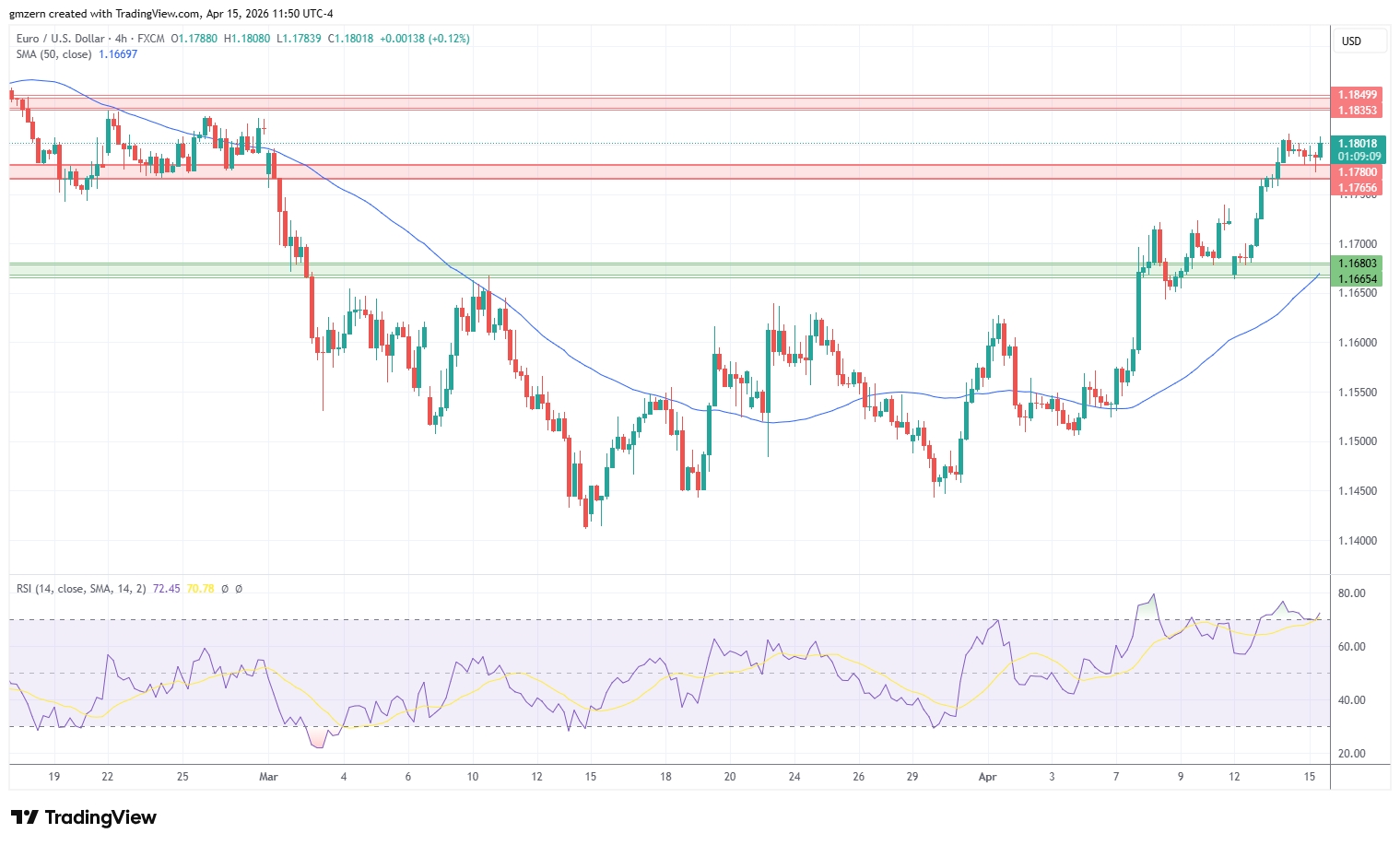The height and width of the screenshot is (845, 1400).
Task: Click the 1.14000 price axis value
Action: (1358, 541)
